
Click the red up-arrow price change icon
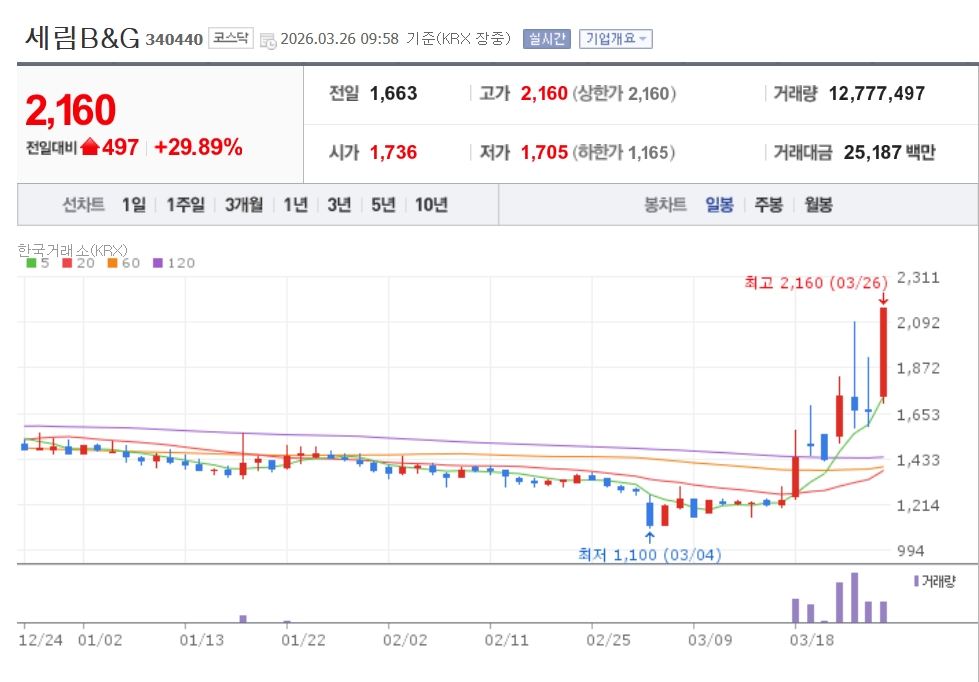(91, 147)
